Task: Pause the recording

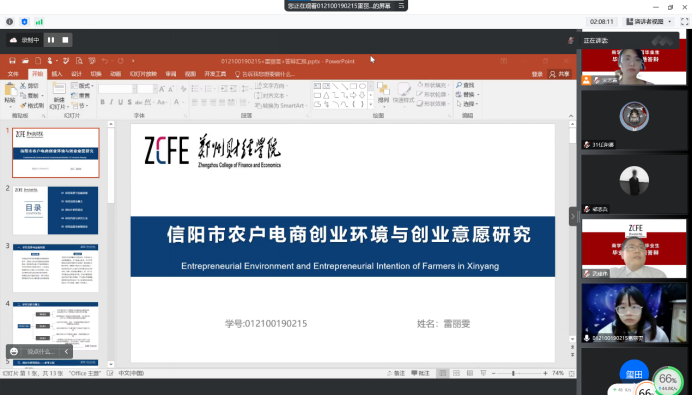Action: click(51, 40)
